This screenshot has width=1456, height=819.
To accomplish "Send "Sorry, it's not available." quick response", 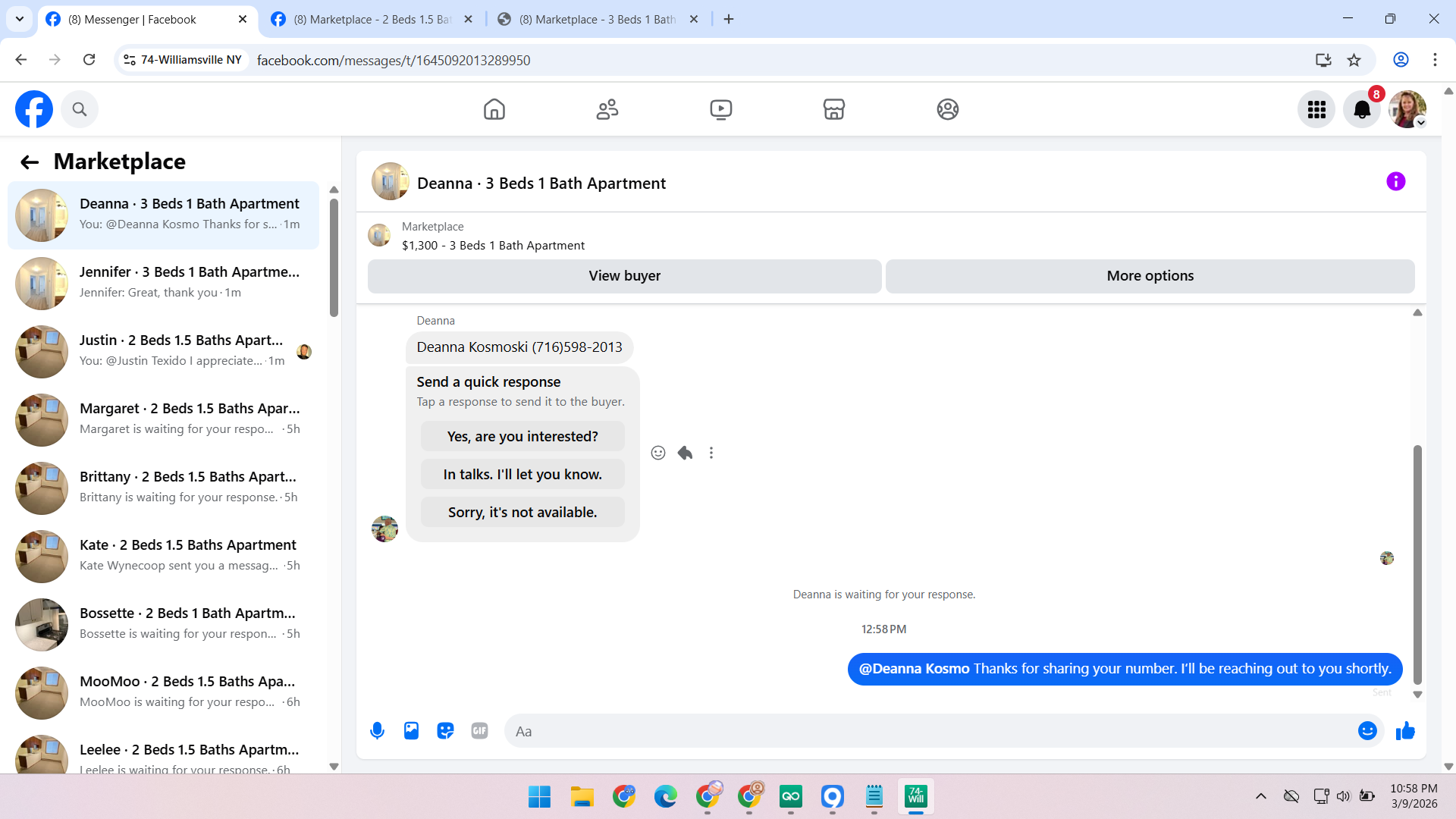I will 522,513.
